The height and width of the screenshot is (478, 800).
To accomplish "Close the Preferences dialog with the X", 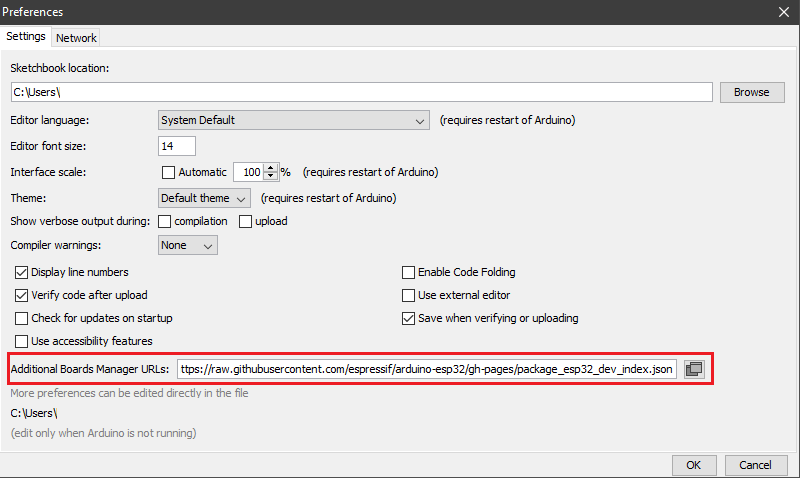I will pos(784,12).
